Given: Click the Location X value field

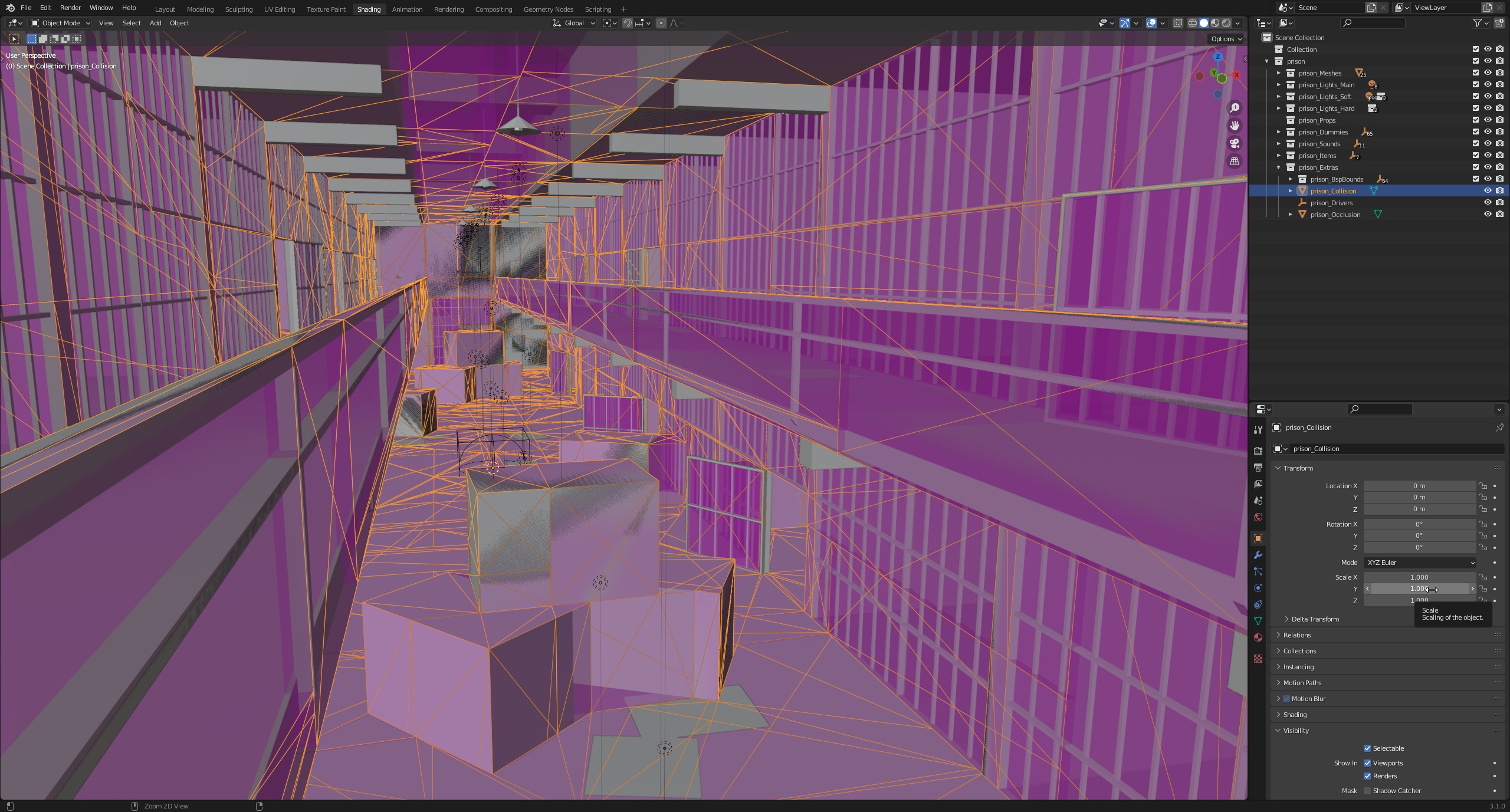Looking at the screenshot, I should [x=1420, y=486].
